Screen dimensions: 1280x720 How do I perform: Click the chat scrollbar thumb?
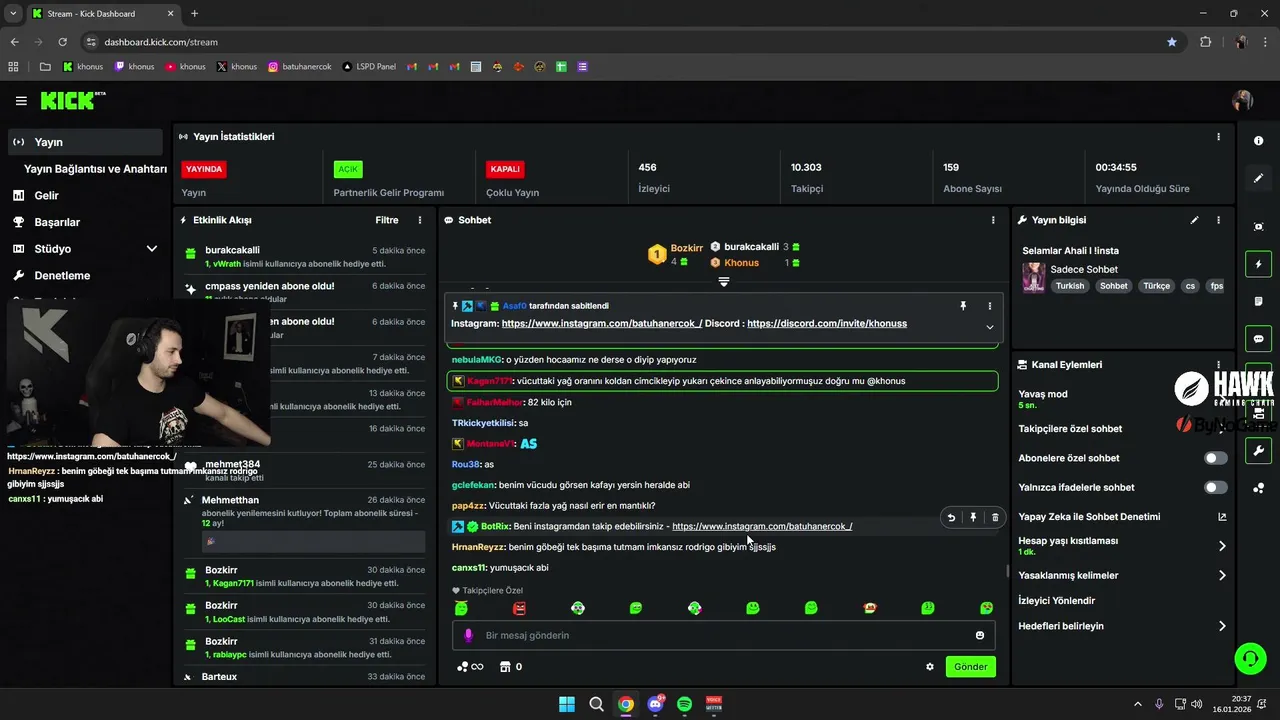pos(1007,571)
